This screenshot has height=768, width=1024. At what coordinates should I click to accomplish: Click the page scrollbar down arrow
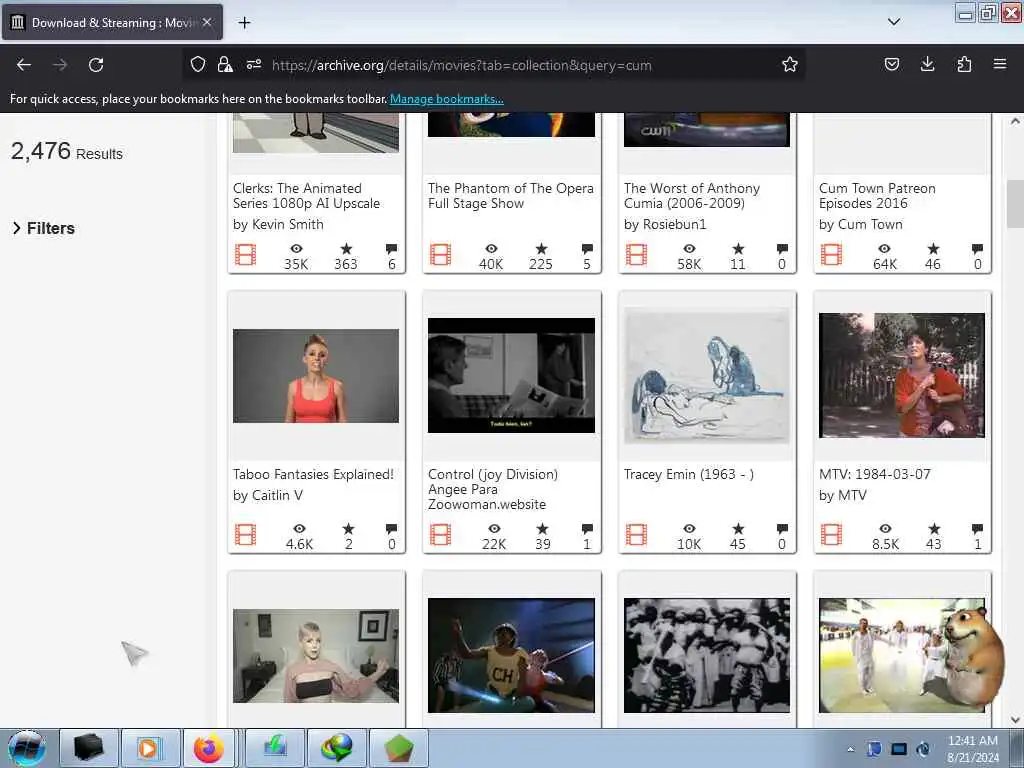coord(1016,720)
